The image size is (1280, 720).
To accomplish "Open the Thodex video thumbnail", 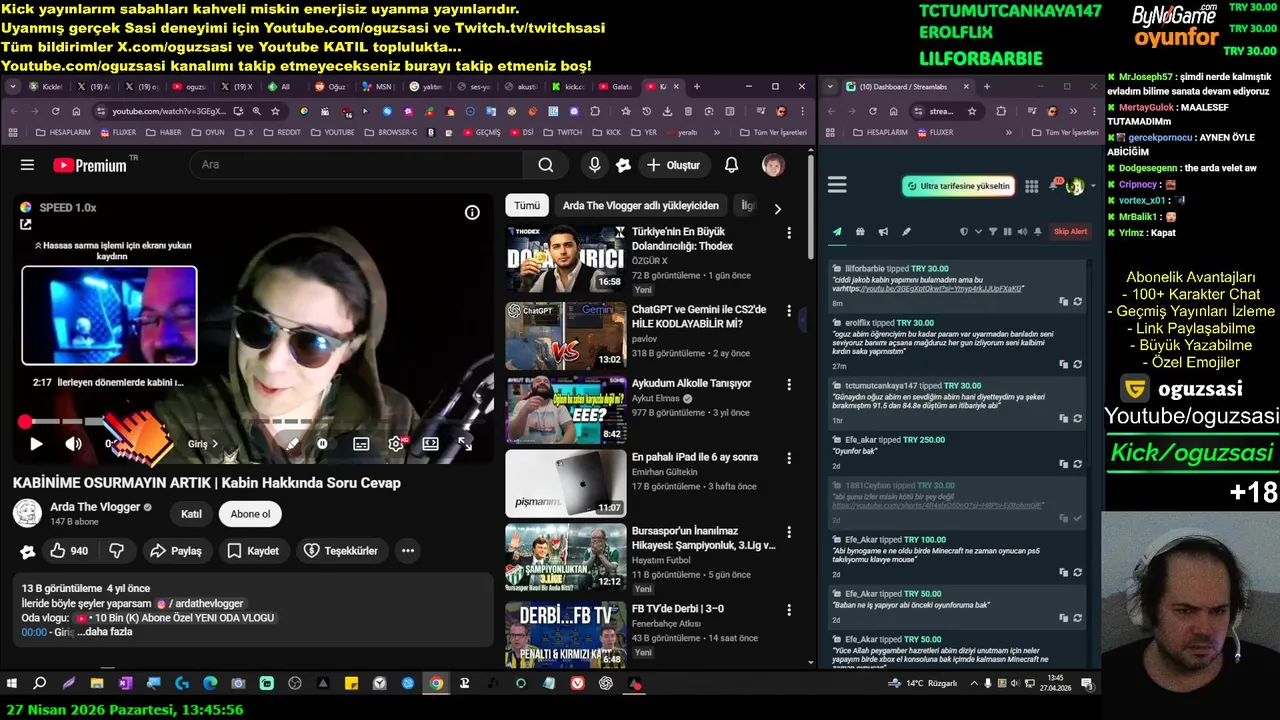I will (x=565, y=259).
